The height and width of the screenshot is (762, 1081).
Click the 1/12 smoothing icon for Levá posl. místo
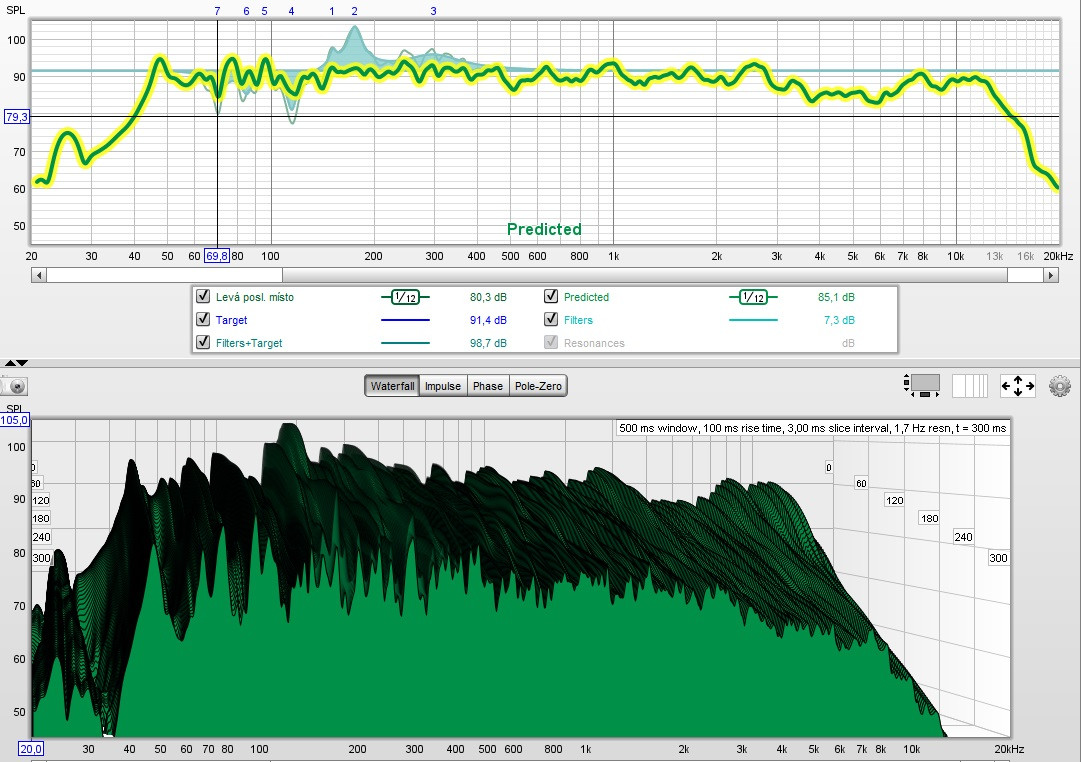[404, 297]
